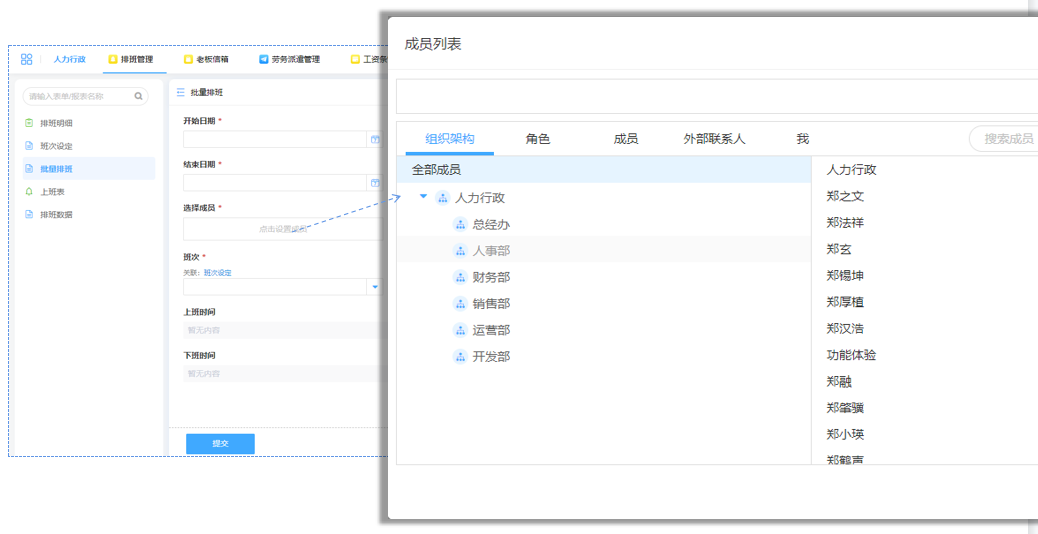Select 全部成员 at top of tree
Viewport: 1038px width, 534px height.
point(436,170)
